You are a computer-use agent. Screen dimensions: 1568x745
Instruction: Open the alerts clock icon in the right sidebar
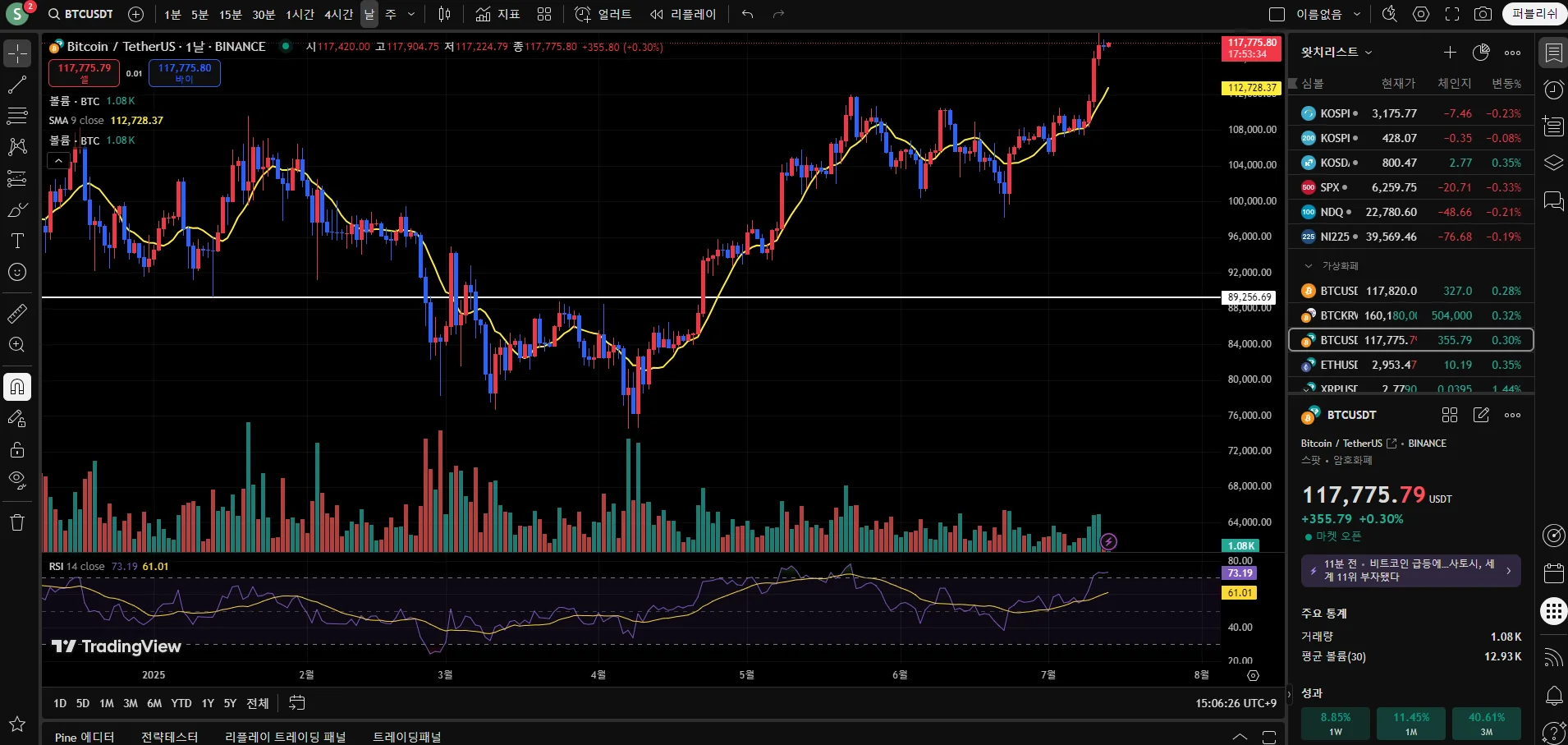tap(1553, 90)
